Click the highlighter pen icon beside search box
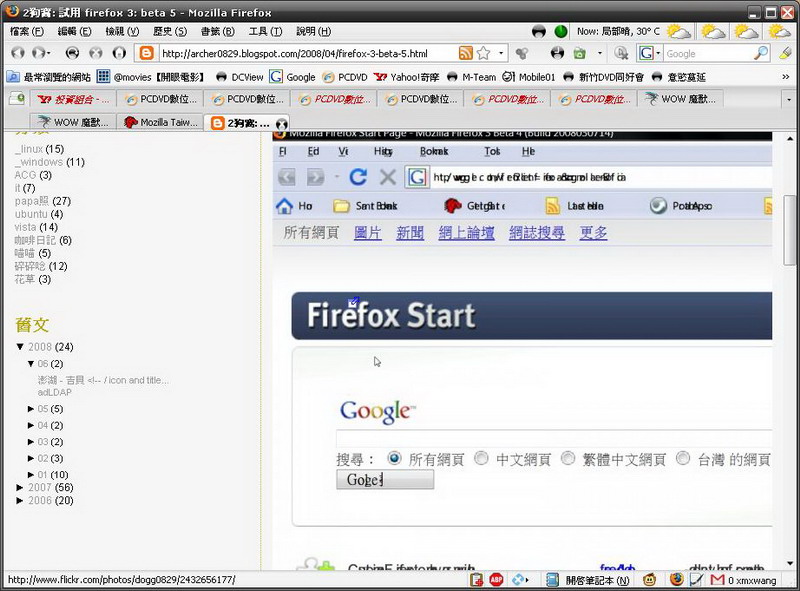The width and height of the screenshot is (800, 591). click(x=785, y=53)
